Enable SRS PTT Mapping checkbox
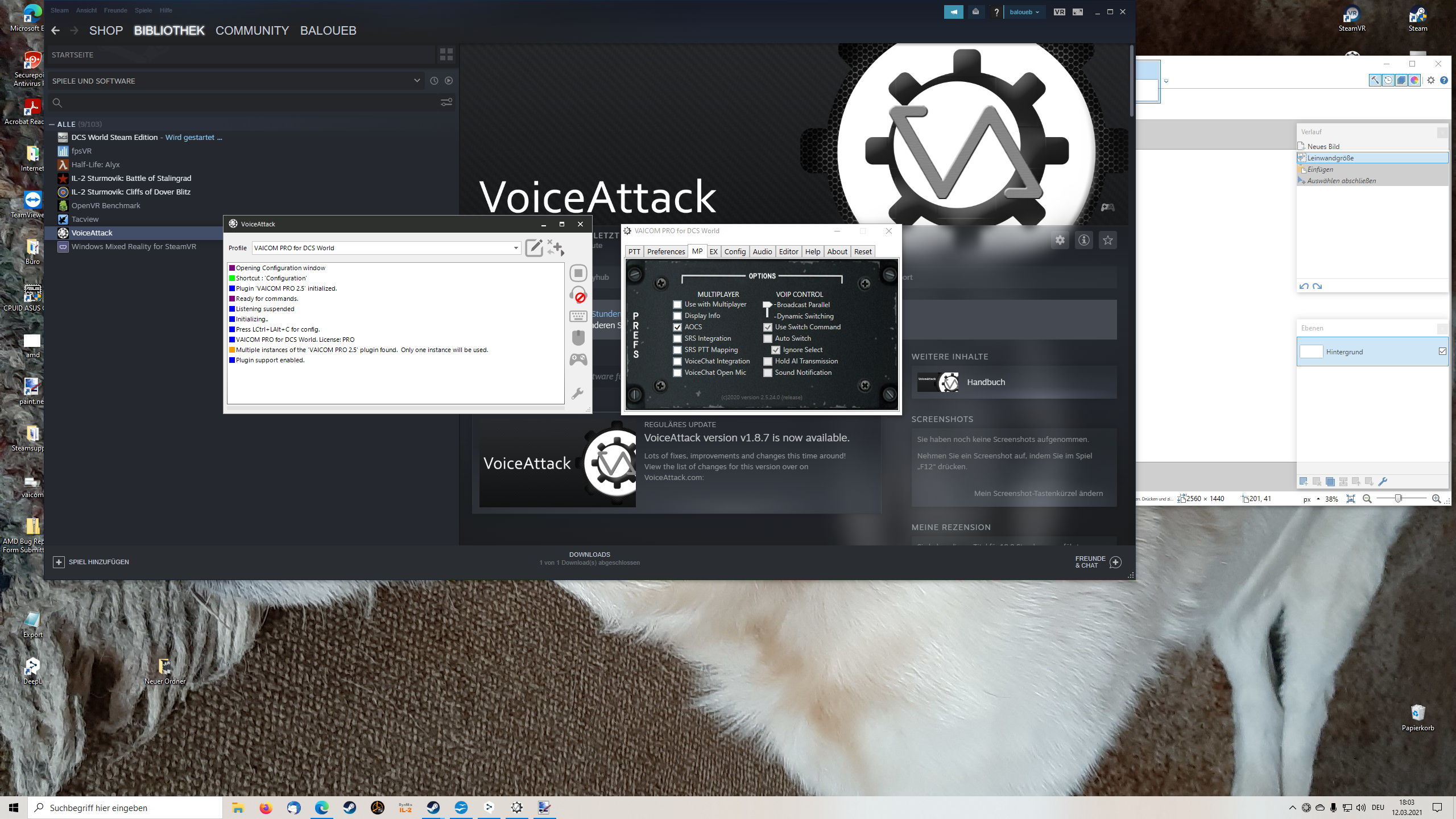This screenshot has width=1456, height=819. coord(677,350)
